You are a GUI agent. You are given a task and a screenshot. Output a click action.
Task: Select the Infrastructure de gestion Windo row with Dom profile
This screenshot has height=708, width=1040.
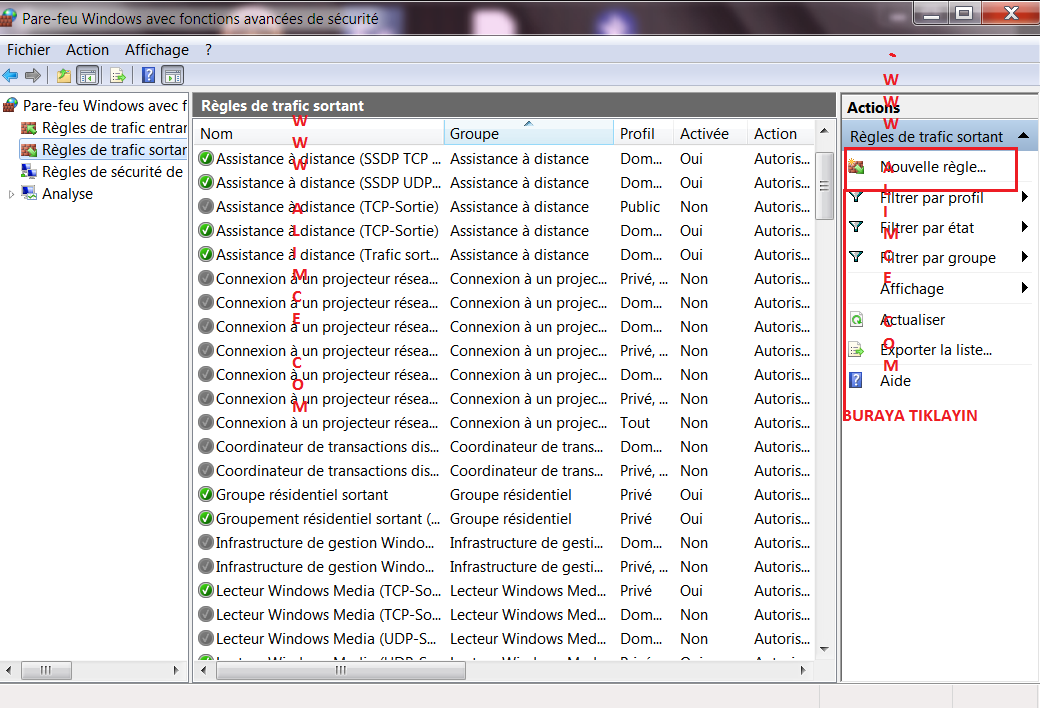(x=505, y=543)
